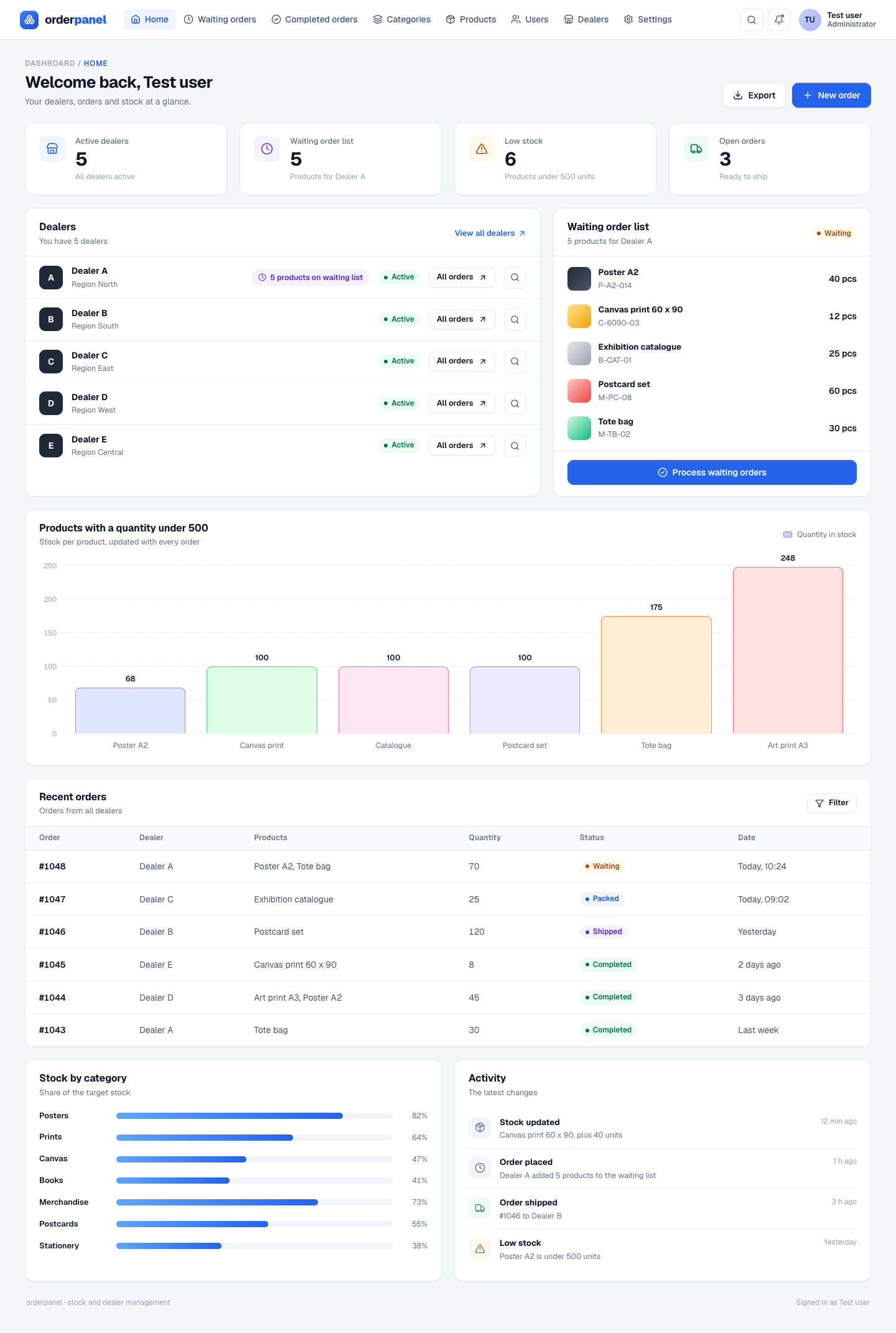The height and width of the screenshot is (1333, 896).
Task: Click the Tote bag product thumbnail
Action: [579, 428]
